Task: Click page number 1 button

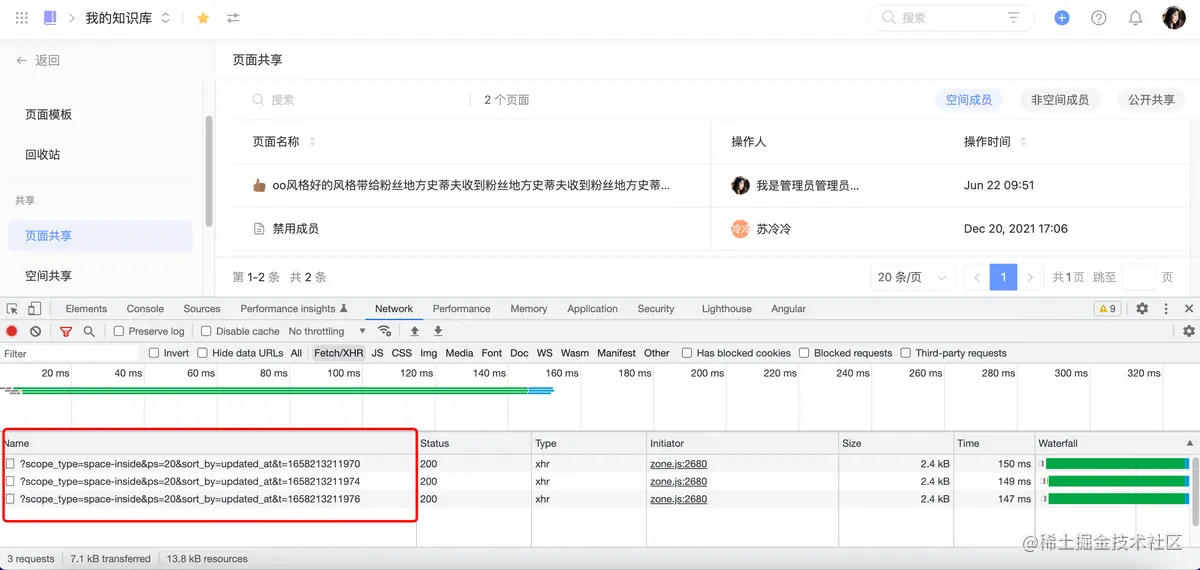Action: [1003, 277]
